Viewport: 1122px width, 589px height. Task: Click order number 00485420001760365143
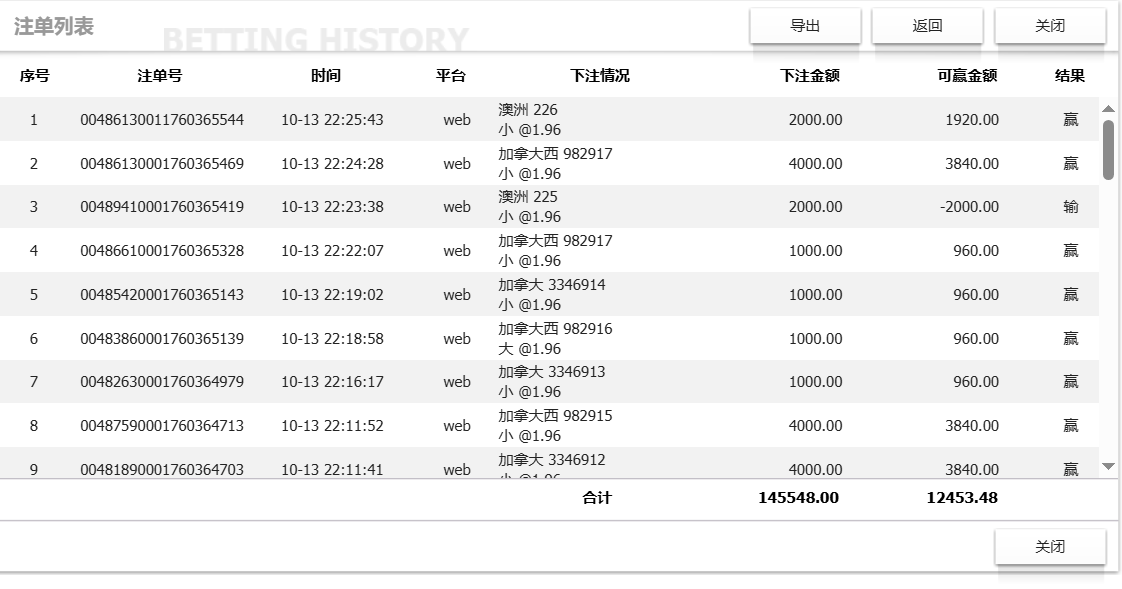coord(162,295)
